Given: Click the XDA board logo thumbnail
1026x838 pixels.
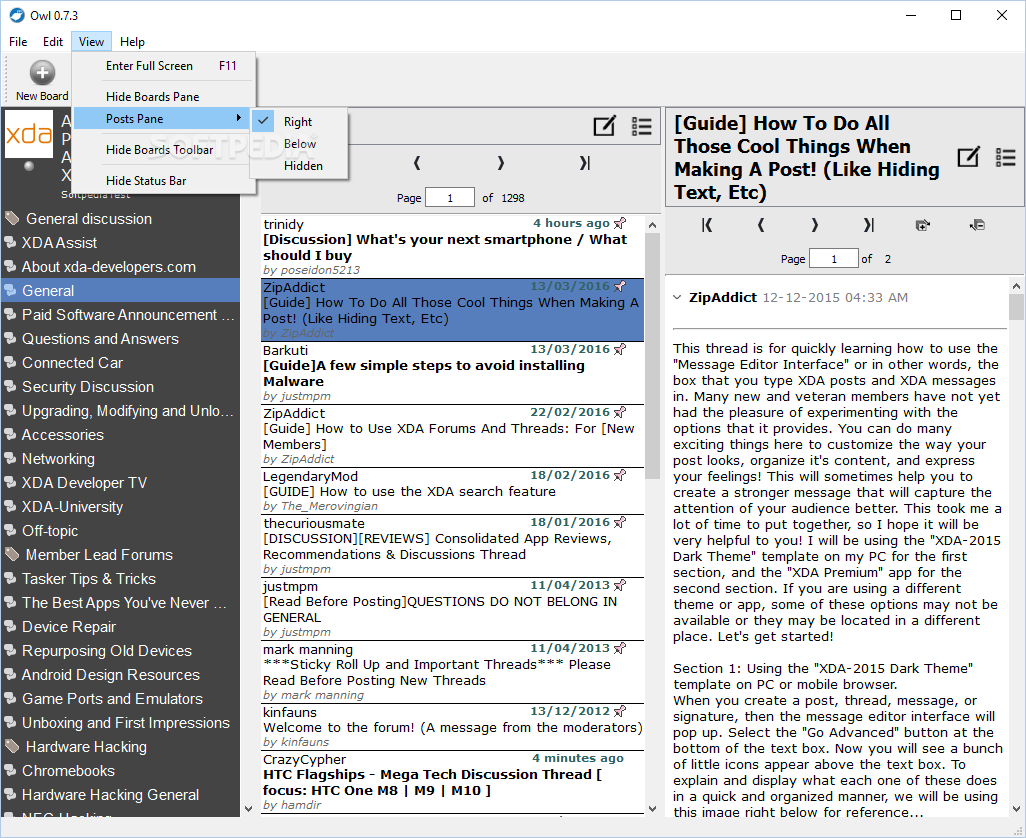Looking at the screenshot, I should 29,134.
